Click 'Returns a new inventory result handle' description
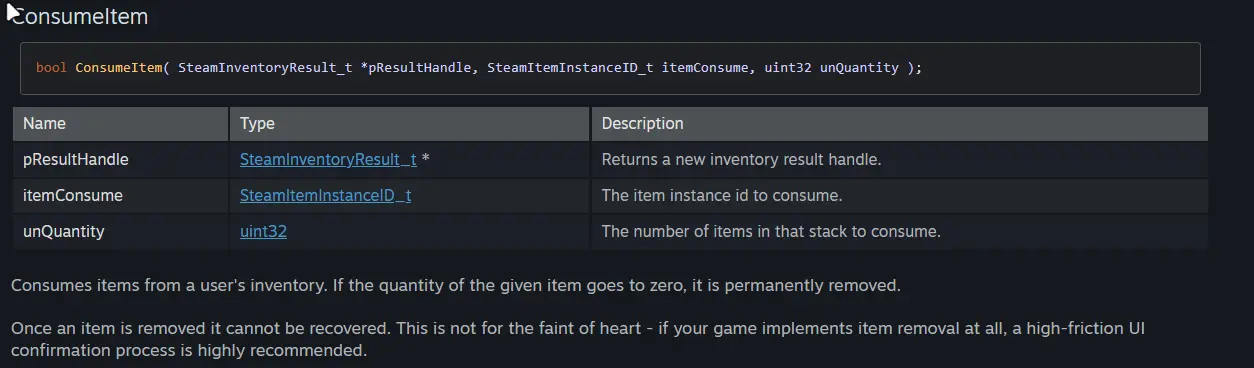 click(741, 159)
